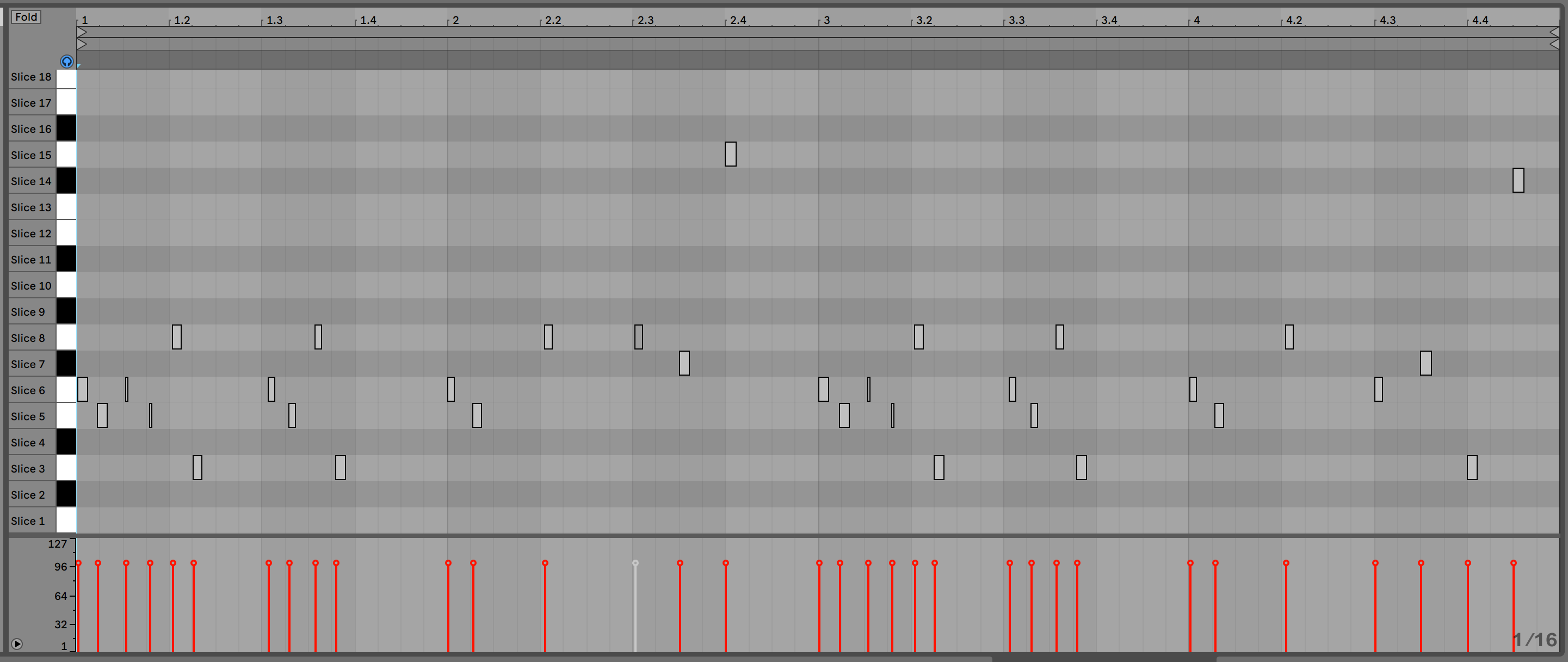This screenshot has height=662, width=1568.
Task: Toggle the Fold button
Action: coord(26,17)
